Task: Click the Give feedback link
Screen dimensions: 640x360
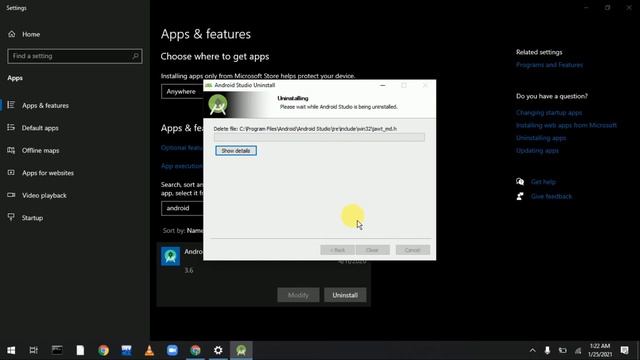Action: (551, 196)
